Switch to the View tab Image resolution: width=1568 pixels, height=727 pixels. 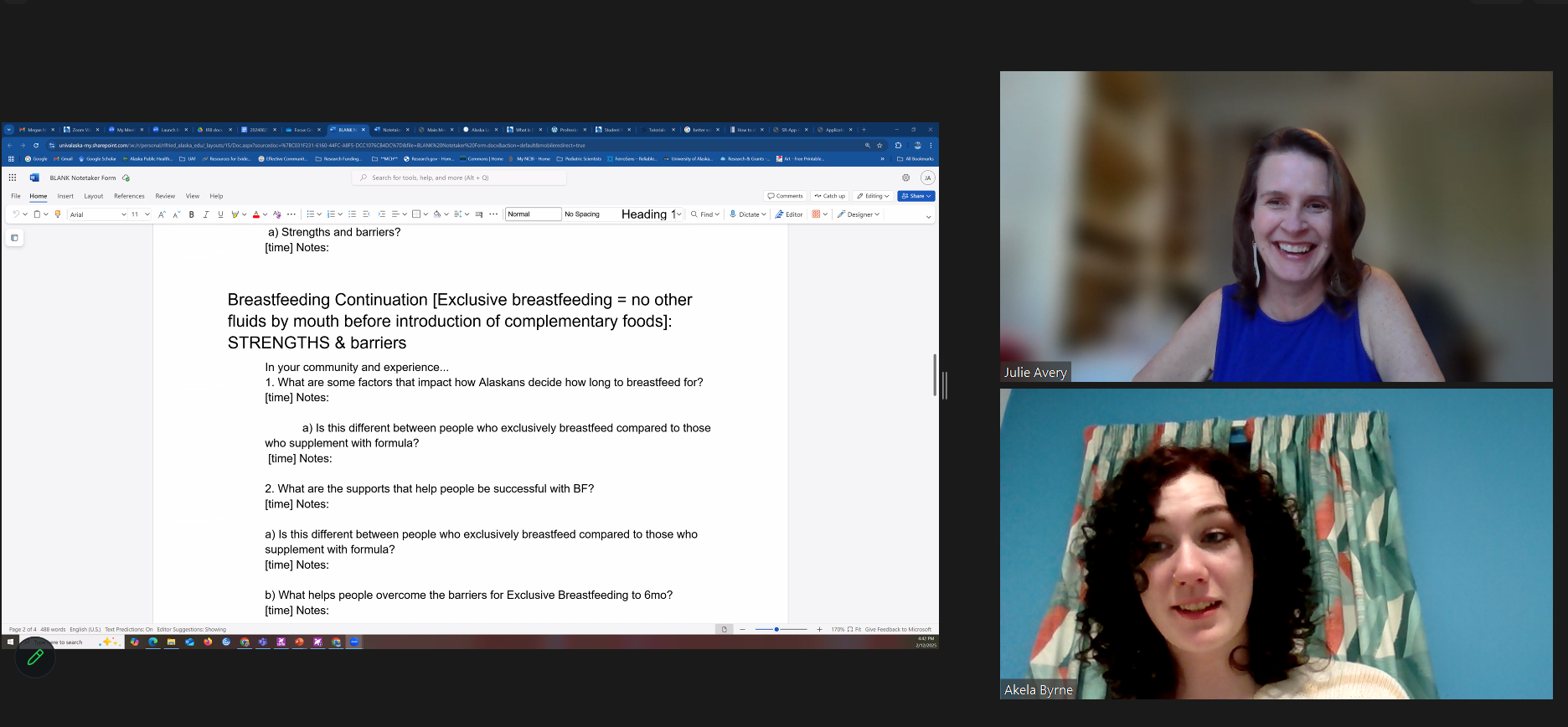click(193, 196)
